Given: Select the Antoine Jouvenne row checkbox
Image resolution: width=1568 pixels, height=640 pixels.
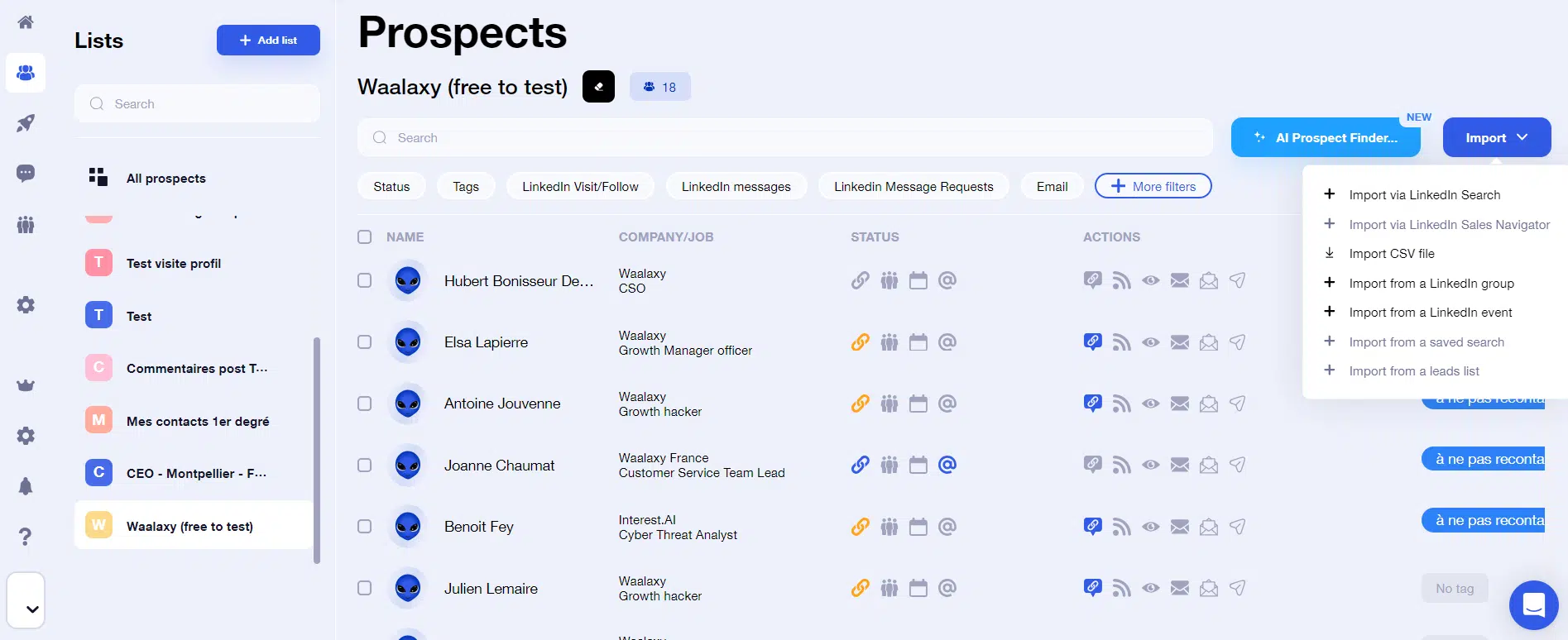Looking at the screenshot, I should point(364,404).
